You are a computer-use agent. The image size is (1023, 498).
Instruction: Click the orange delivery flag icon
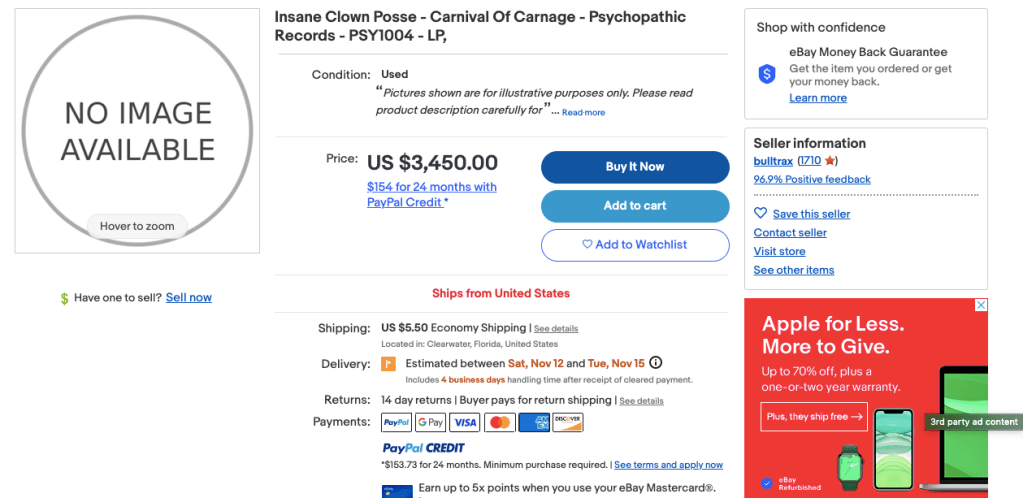coord(388,364)
